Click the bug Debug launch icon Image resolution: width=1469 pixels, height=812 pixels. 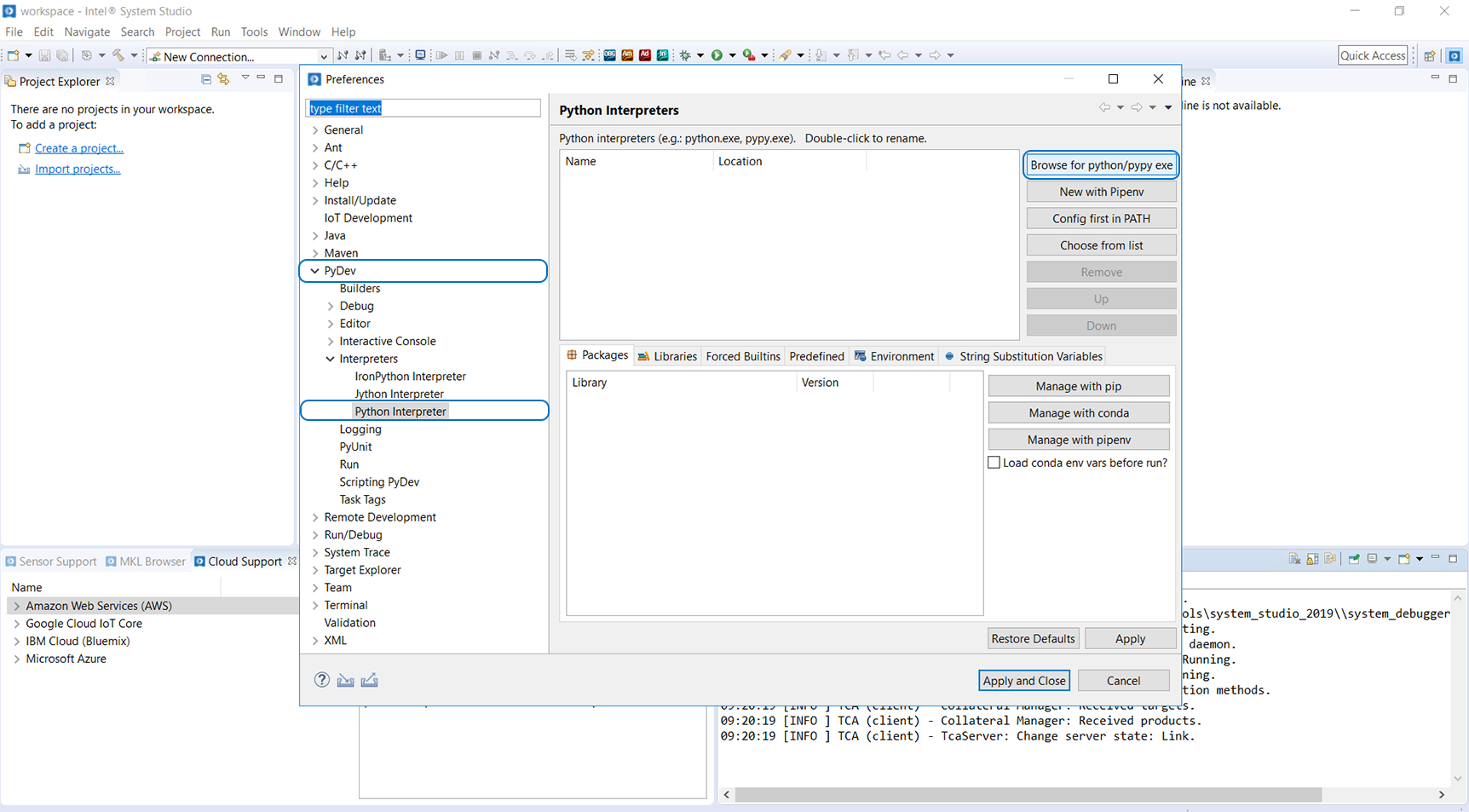coord(685,55)
